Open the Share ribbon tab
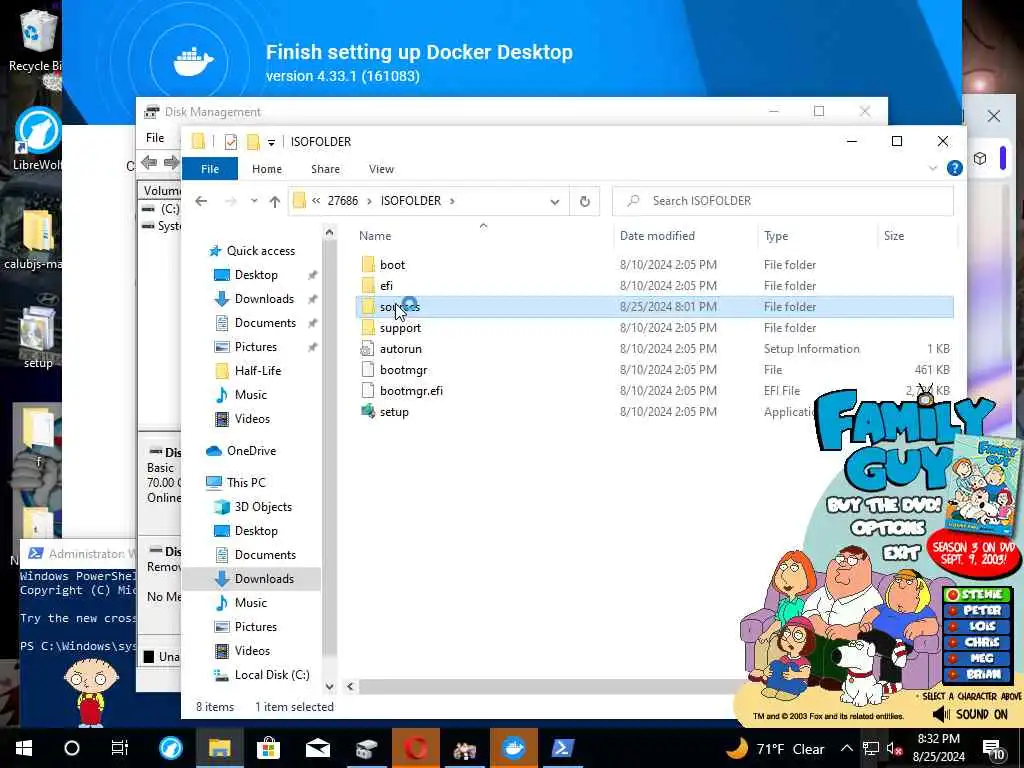 pyautogui.click(x=325, y=168)
